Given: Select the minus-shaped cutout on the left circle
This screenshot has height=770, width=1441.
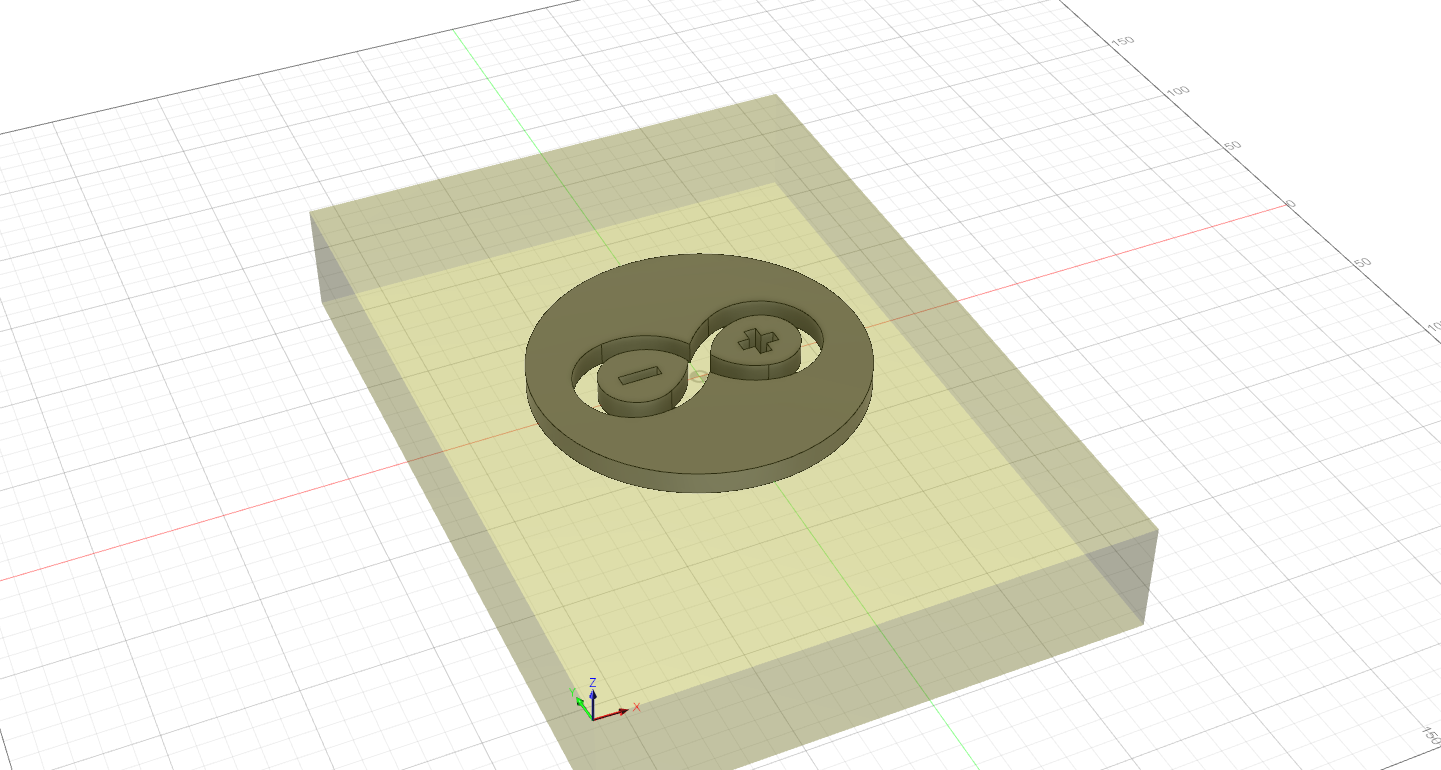Looking at the screenshot, I should (637, 377).
